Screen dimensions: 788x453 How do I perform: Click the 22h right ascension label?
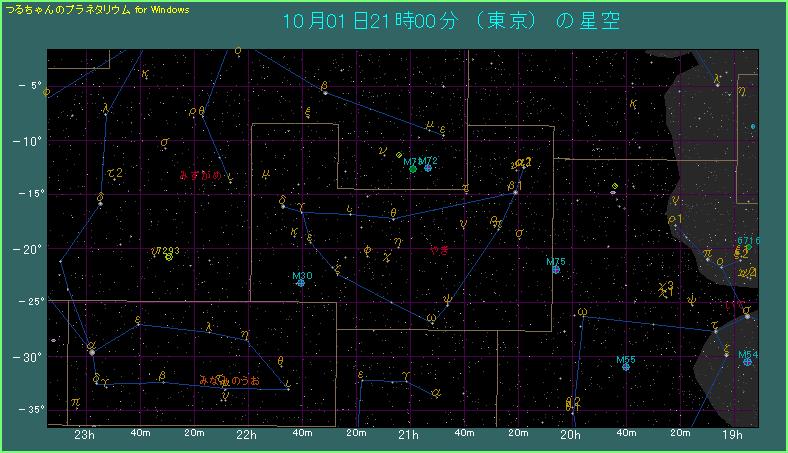pos(247,435)
